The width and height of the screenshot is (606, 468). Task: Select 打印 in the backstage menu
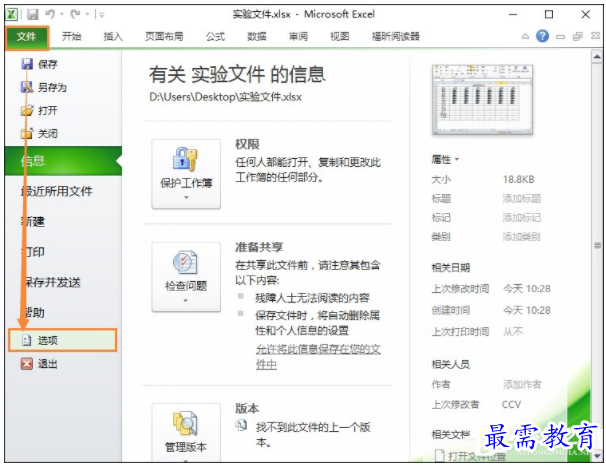tap(33, 252)
